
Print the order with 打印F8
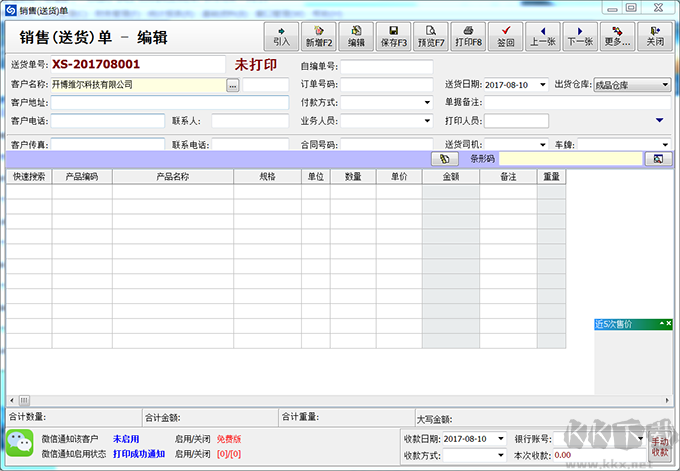pyautogui.click(x=468, y=36)
